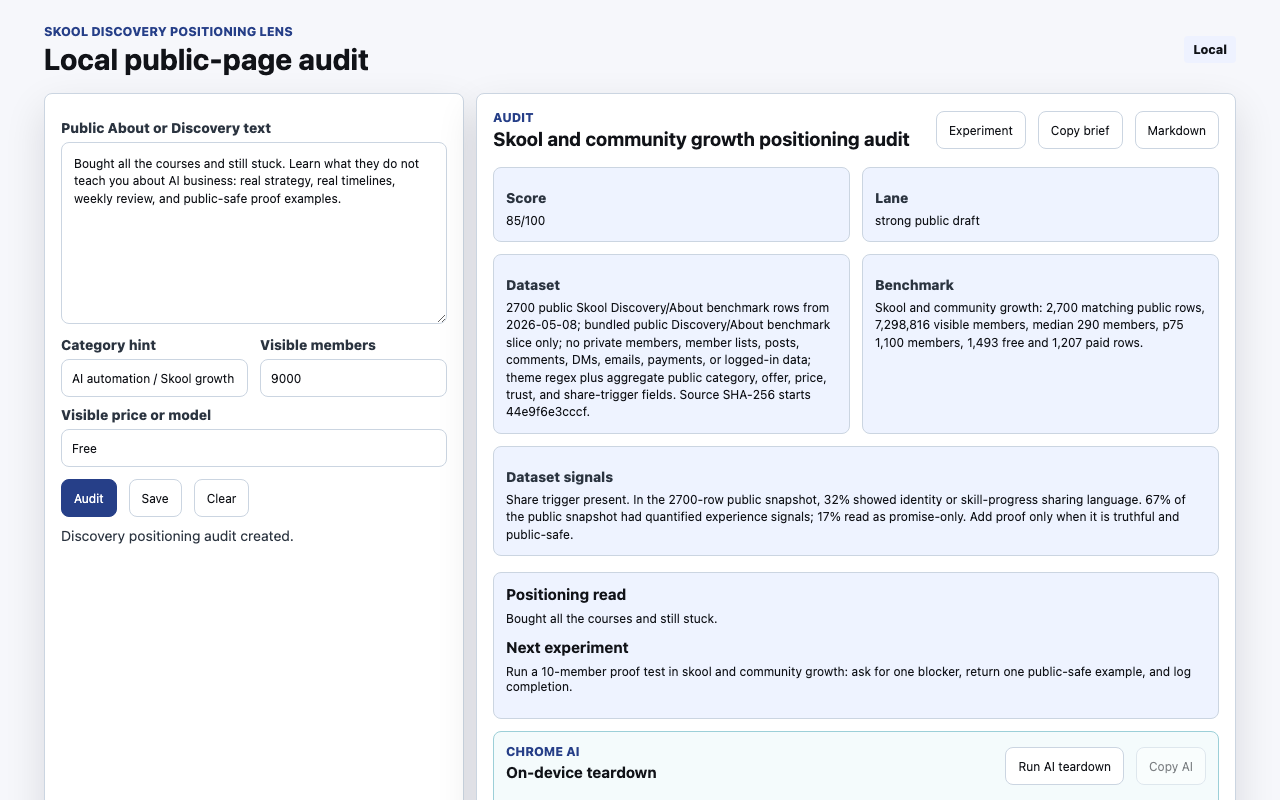Click "Bought all the courses and still stuck." under Positioning read
Viewport: 1280px width, 800px height.
[x=611, y=619]
